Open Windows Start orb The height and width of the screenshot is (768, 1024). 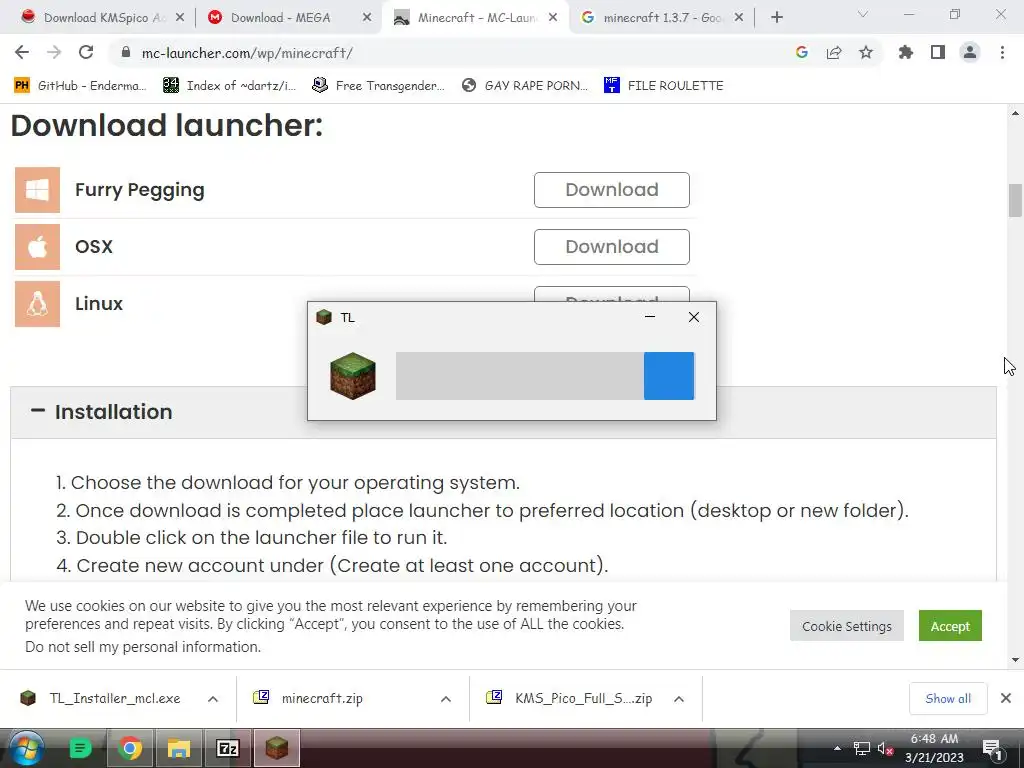click(x=26, y=748)
